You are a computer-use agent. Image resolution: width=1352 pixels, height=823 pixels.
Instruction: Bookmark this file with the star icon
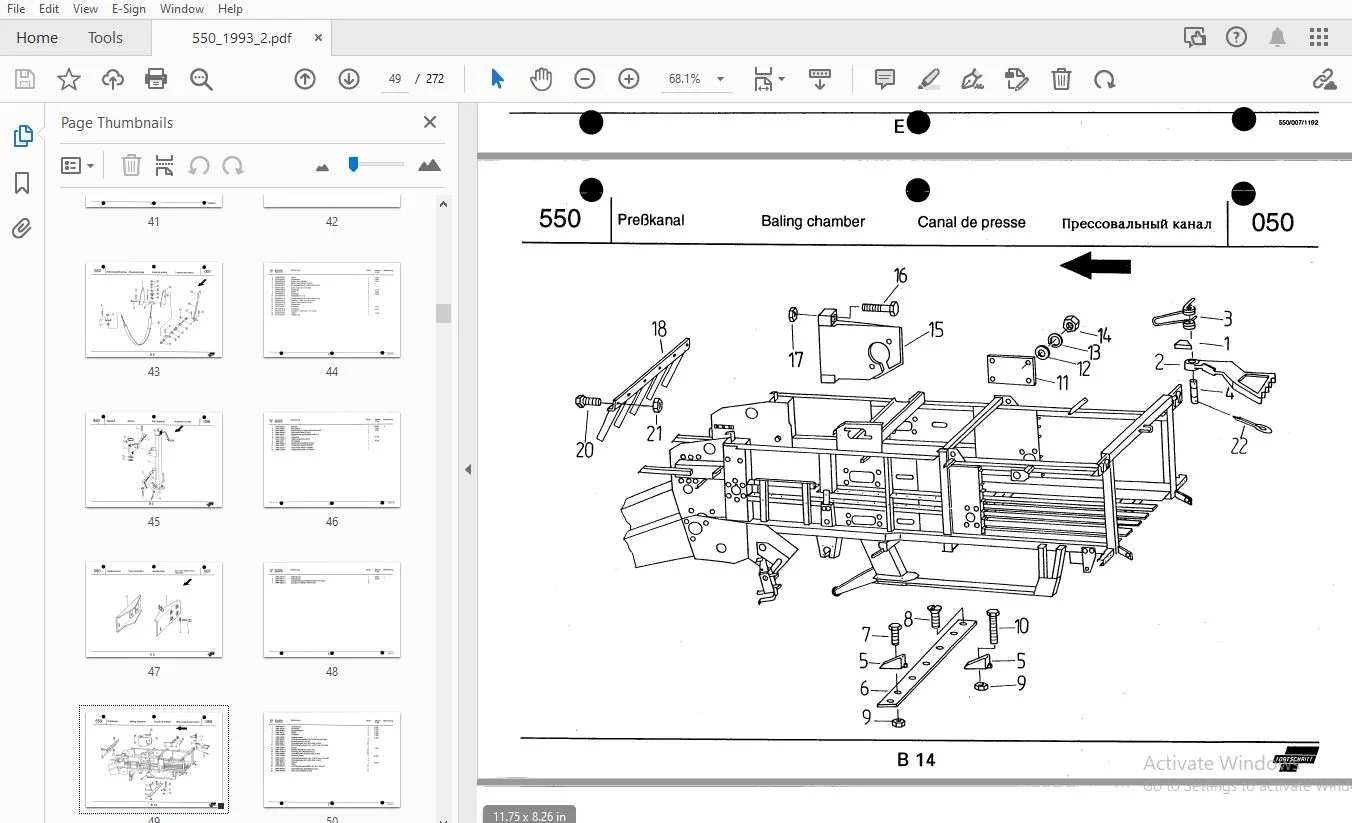pos(69,79)
